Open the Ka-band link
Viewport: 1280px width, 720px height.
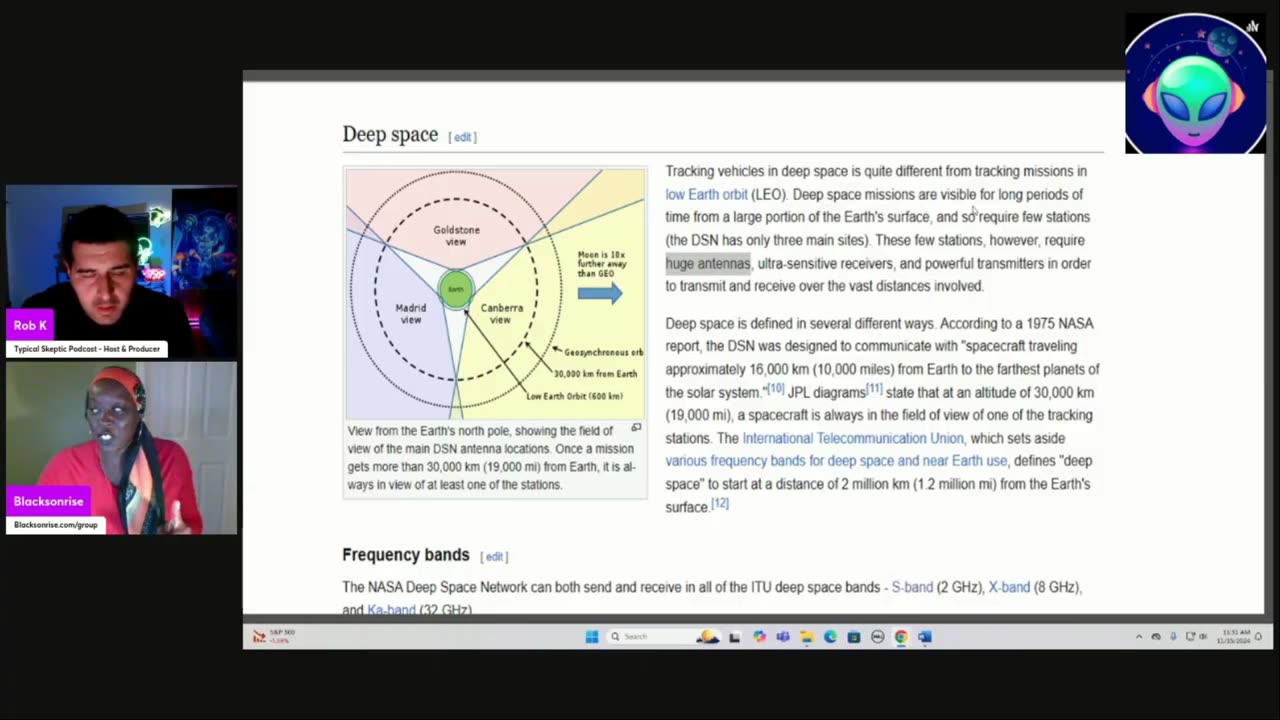391,609
